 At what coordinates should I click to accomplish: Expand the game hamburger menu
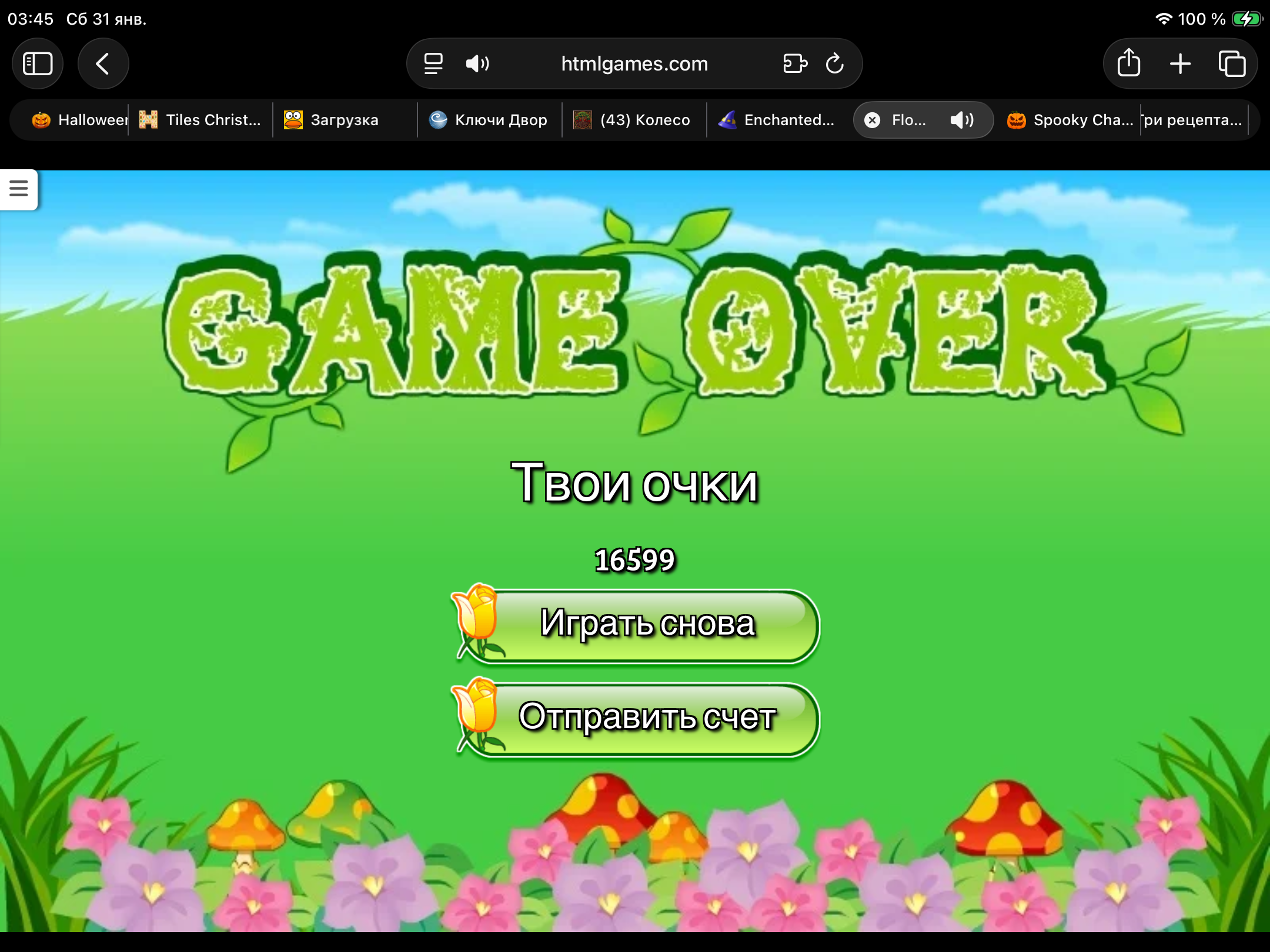[19, 189]
